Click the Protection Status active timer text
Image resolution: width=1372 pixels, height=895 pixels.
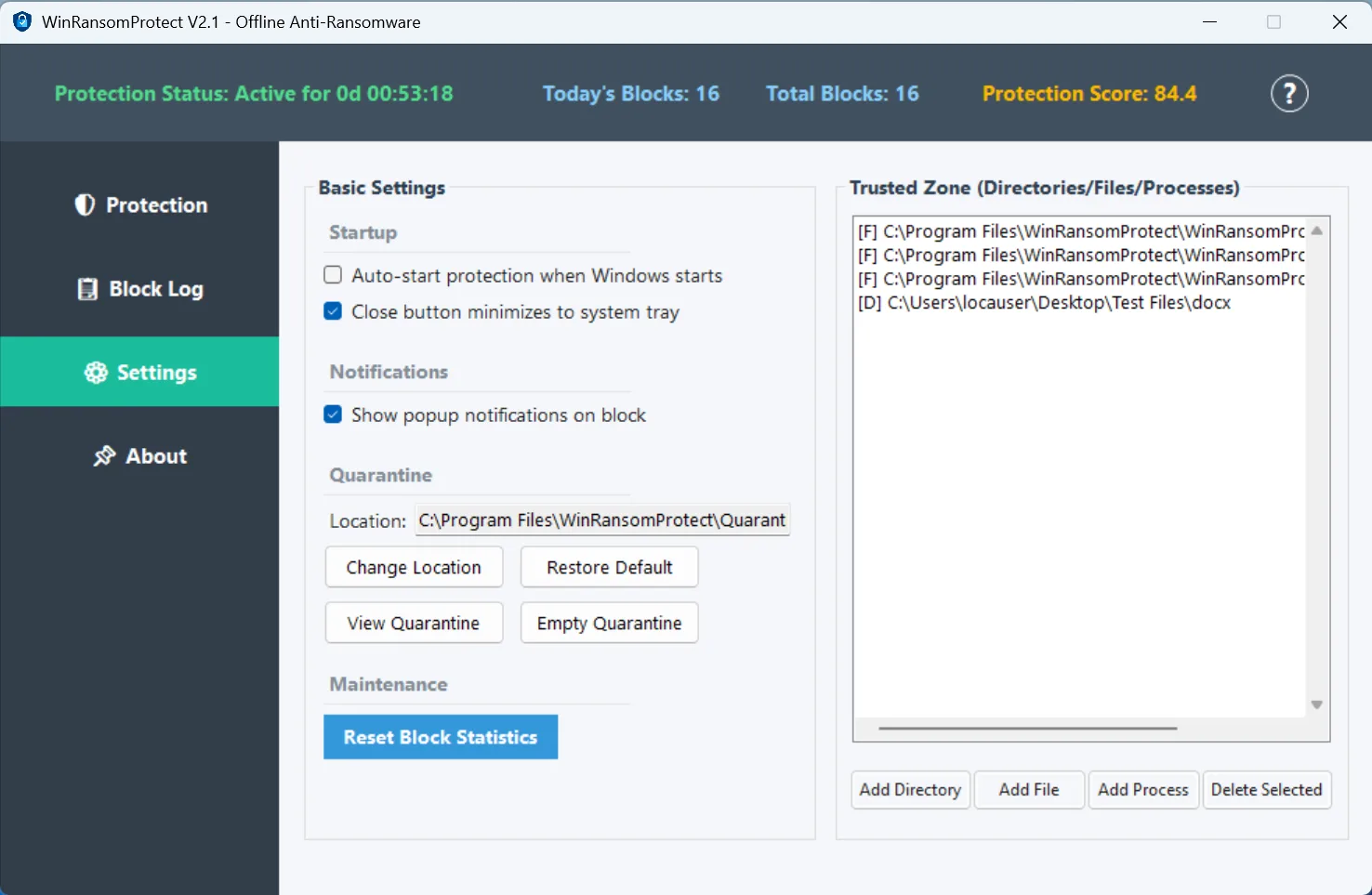pyautogui.click(x=254, y=94)
